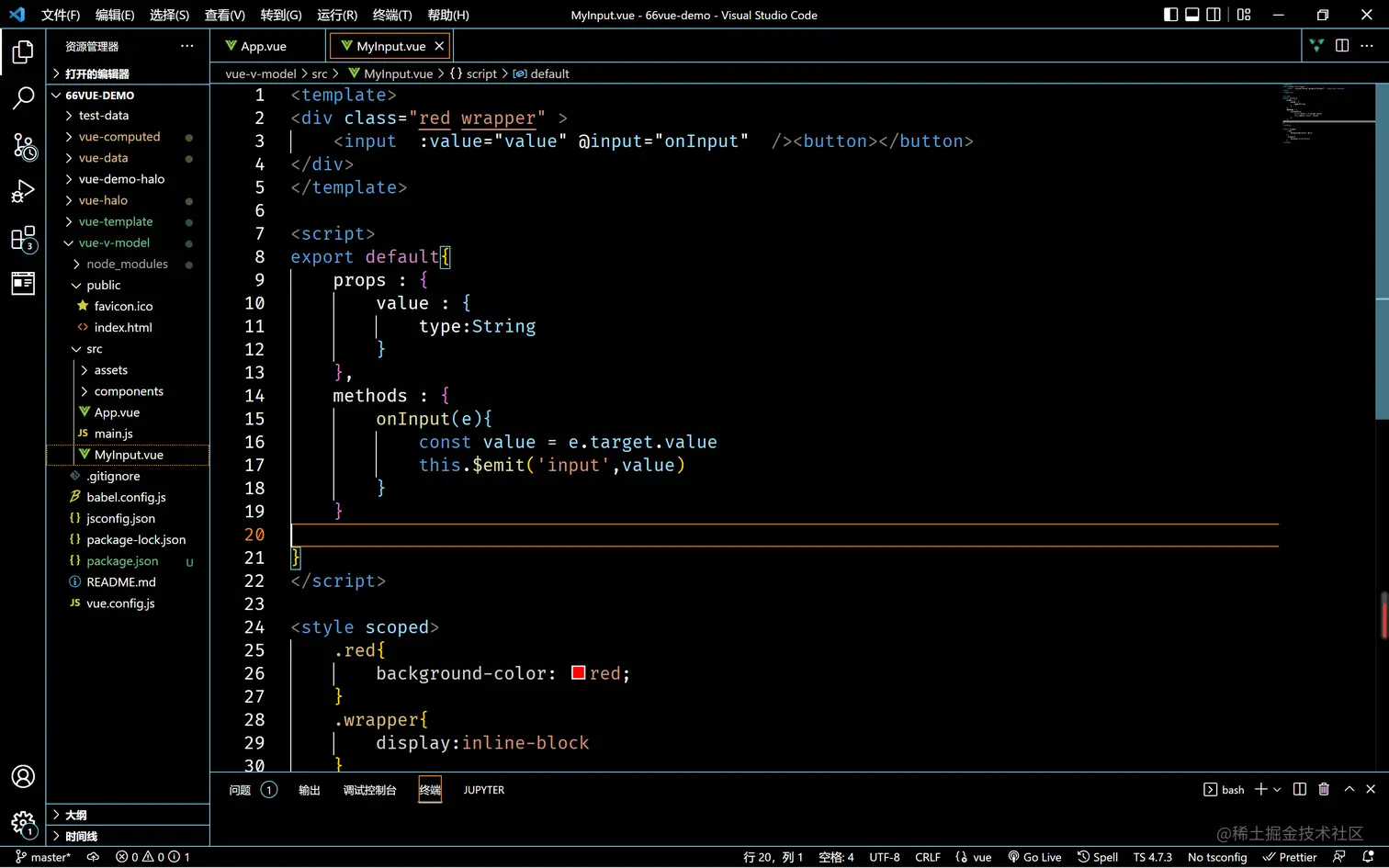
Task: Open the Explorer view in activity bar
Action: point(23,52)
